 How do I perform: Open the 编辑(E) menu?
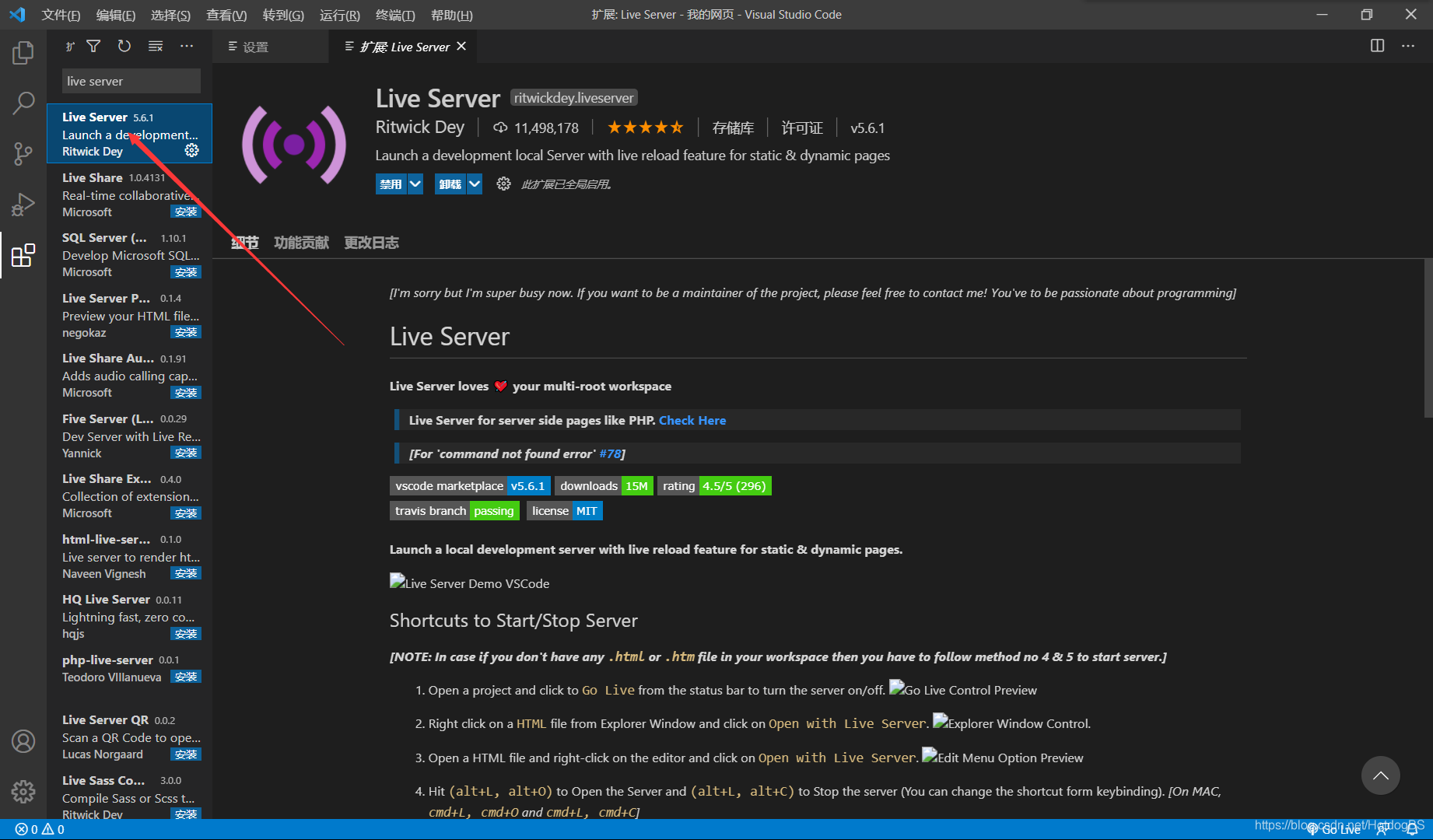tap(116, 15)
